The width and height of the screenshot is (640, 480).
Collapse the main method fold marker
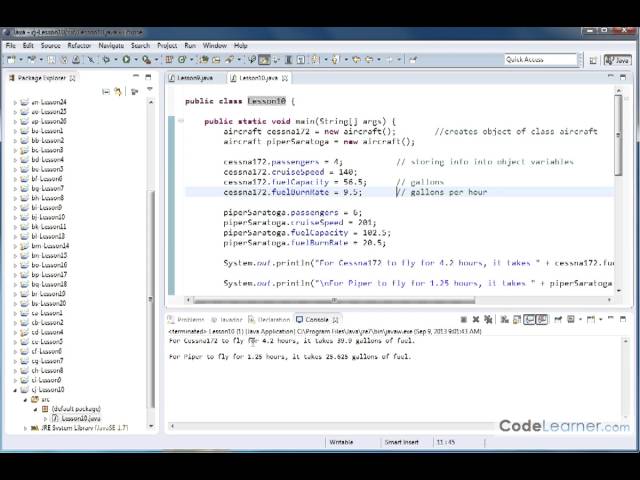181,121
